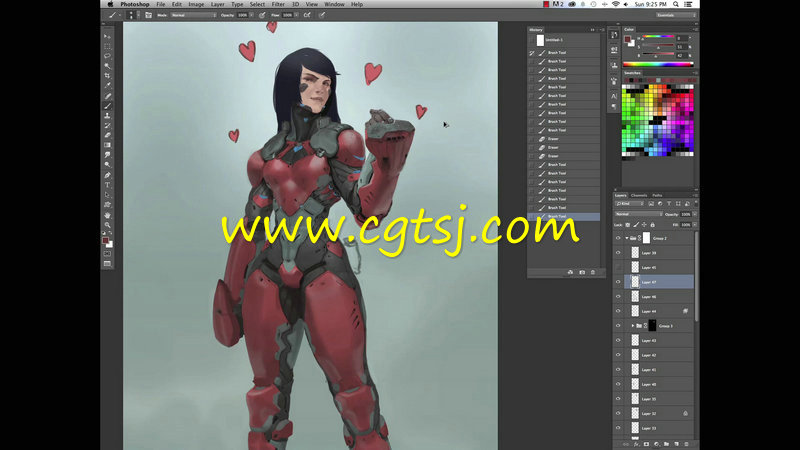
Task: Select the Move tool
Action: 107,37
